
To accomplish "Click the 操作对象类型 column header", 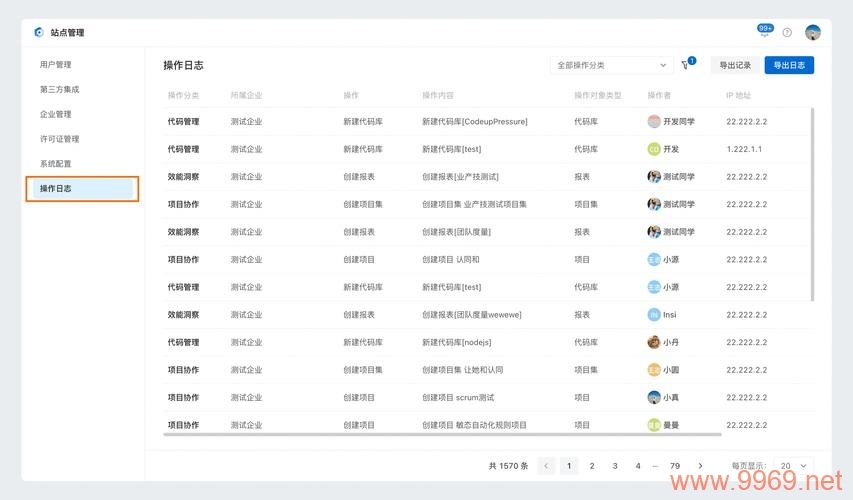I will [597, 95].
